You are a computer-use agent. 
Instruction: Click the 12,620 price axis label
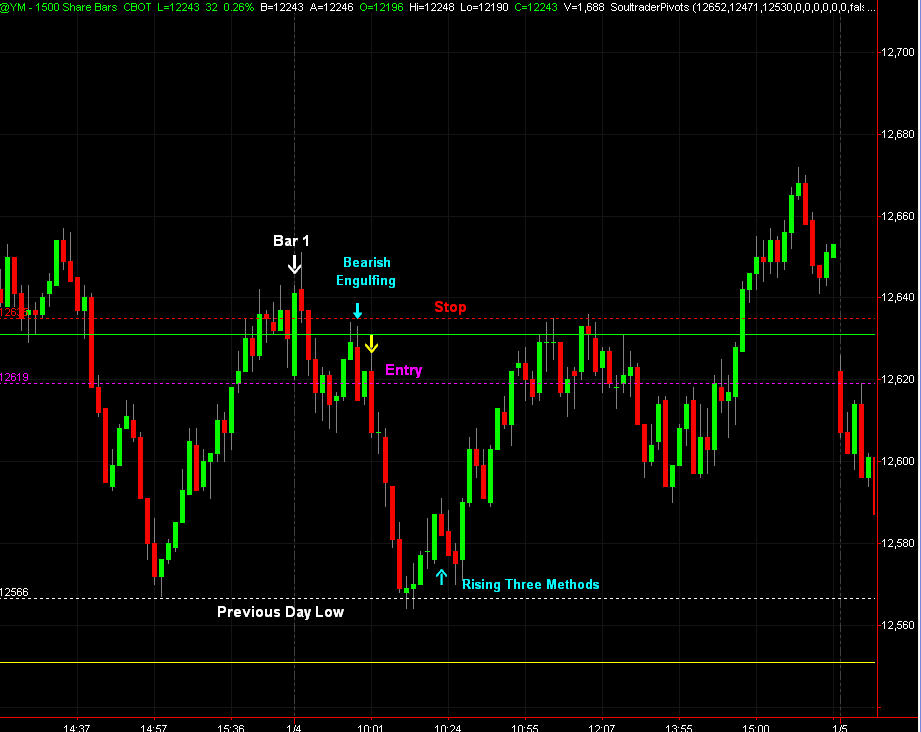point(898,380)
